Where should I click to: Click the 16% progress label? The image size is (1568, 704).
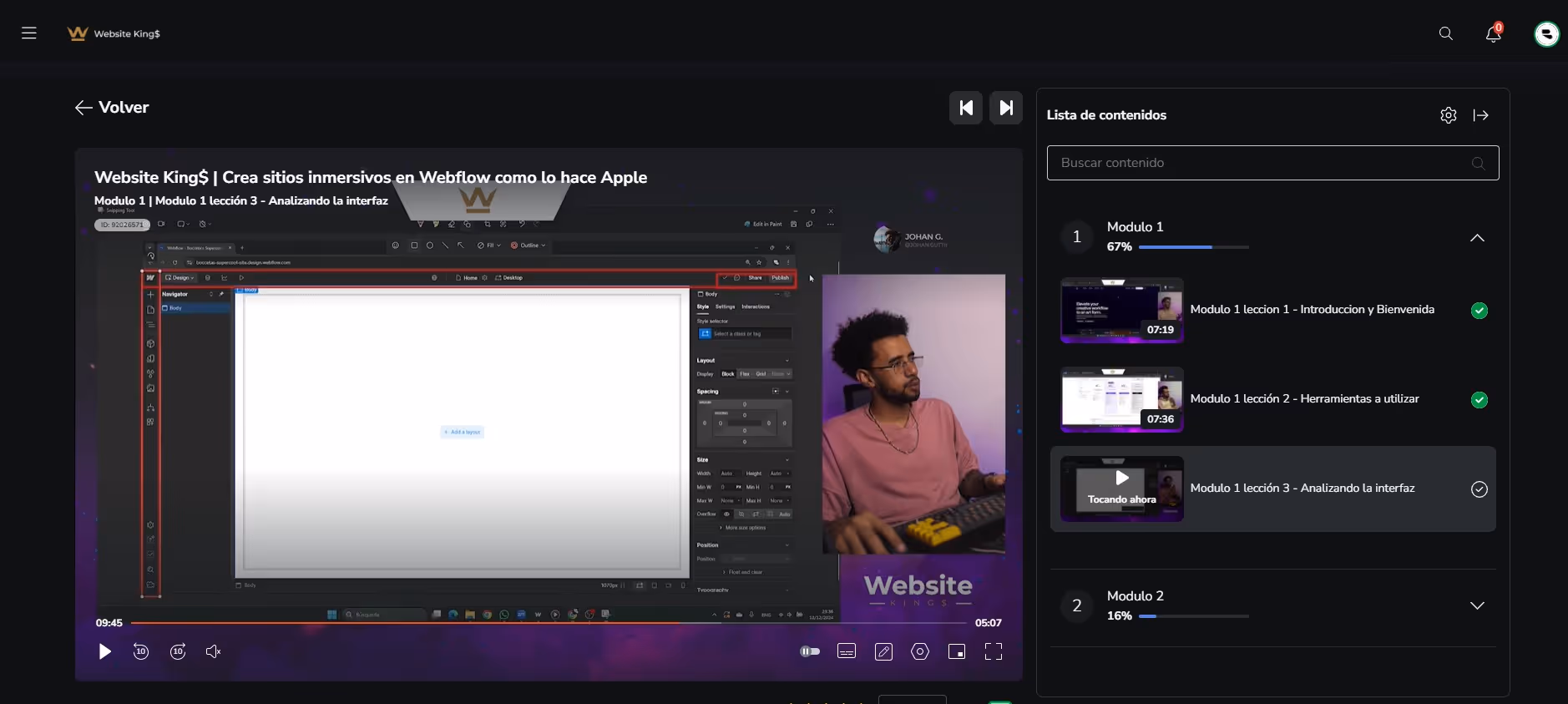1120,616
